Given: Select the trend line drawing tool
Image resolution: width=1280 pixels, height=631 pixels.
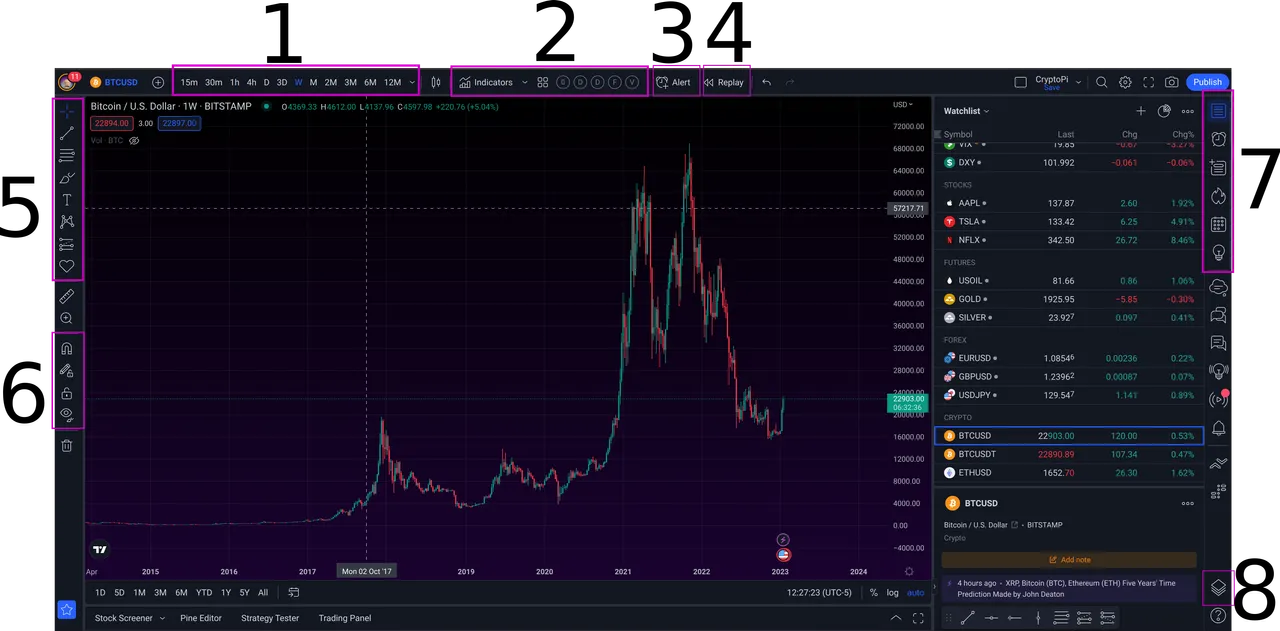Looking at the screenshot, I should (x=67, y=133).
